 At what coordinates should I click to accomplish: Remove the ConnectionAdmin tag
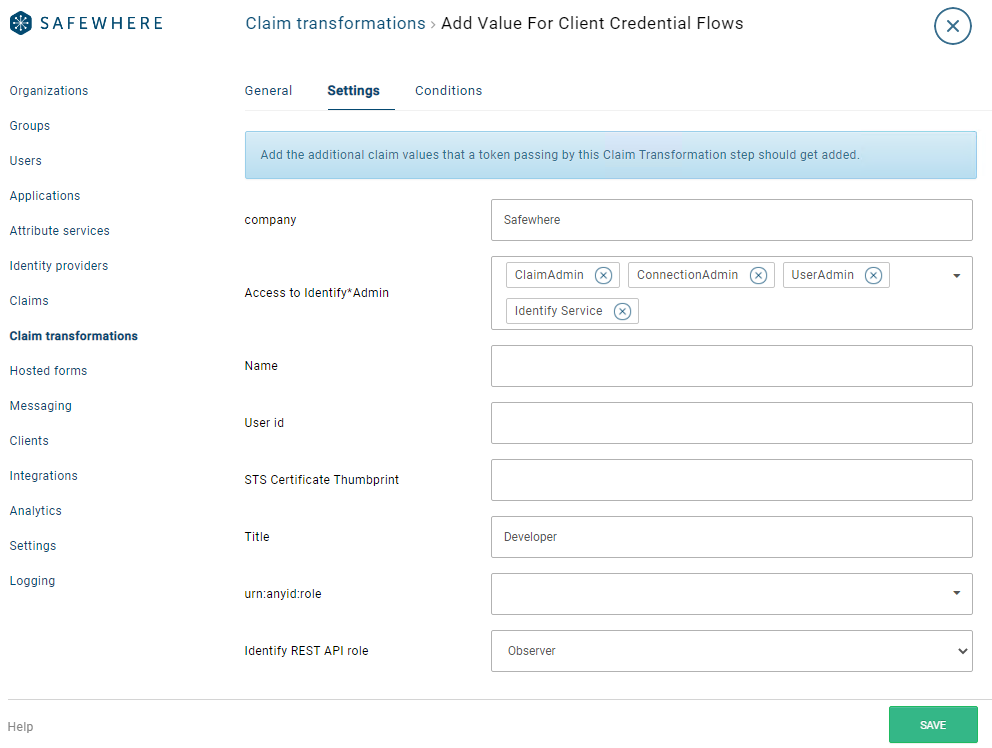click(758, 275)
